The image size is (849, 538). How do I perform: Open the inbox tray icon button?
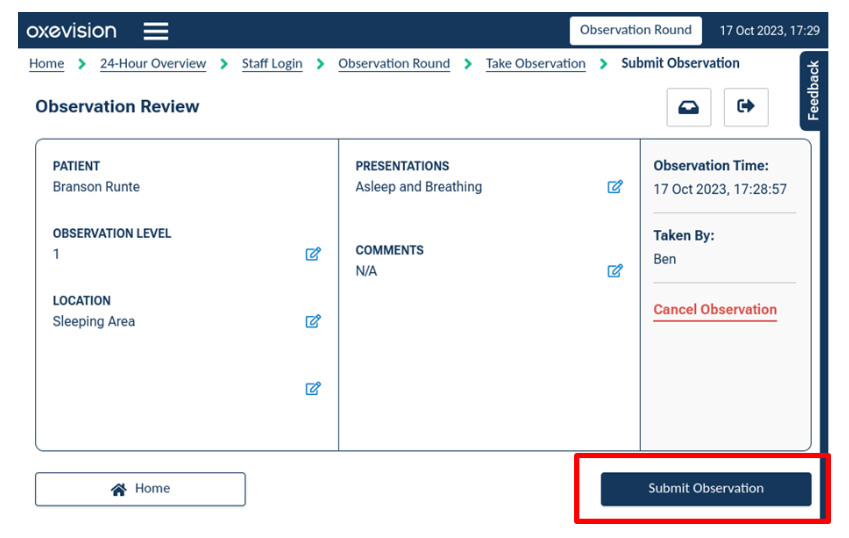click(x=688, y=107)
